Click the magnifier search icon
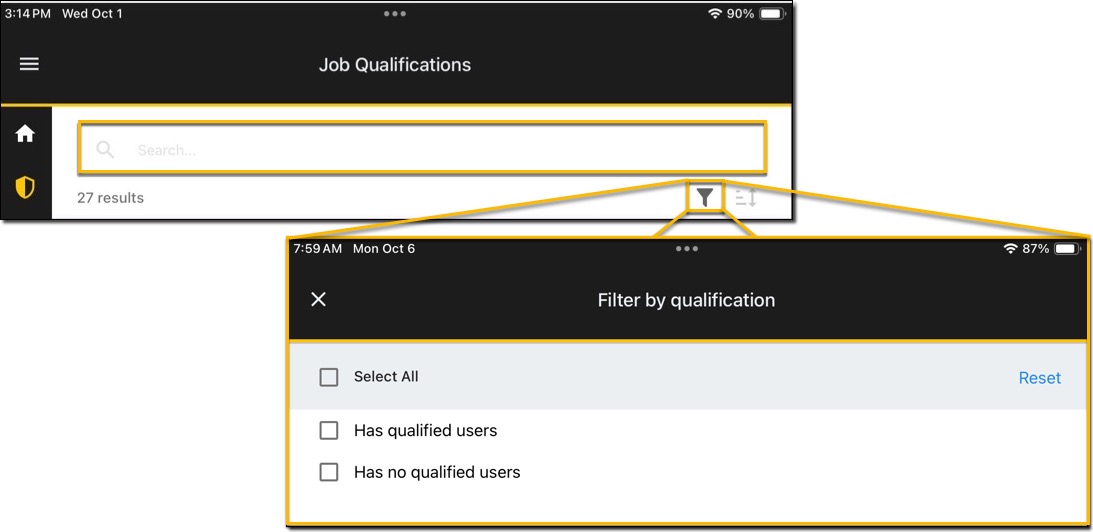The height and width of the screenshot is (532, 1093). [x=105, y=150]
